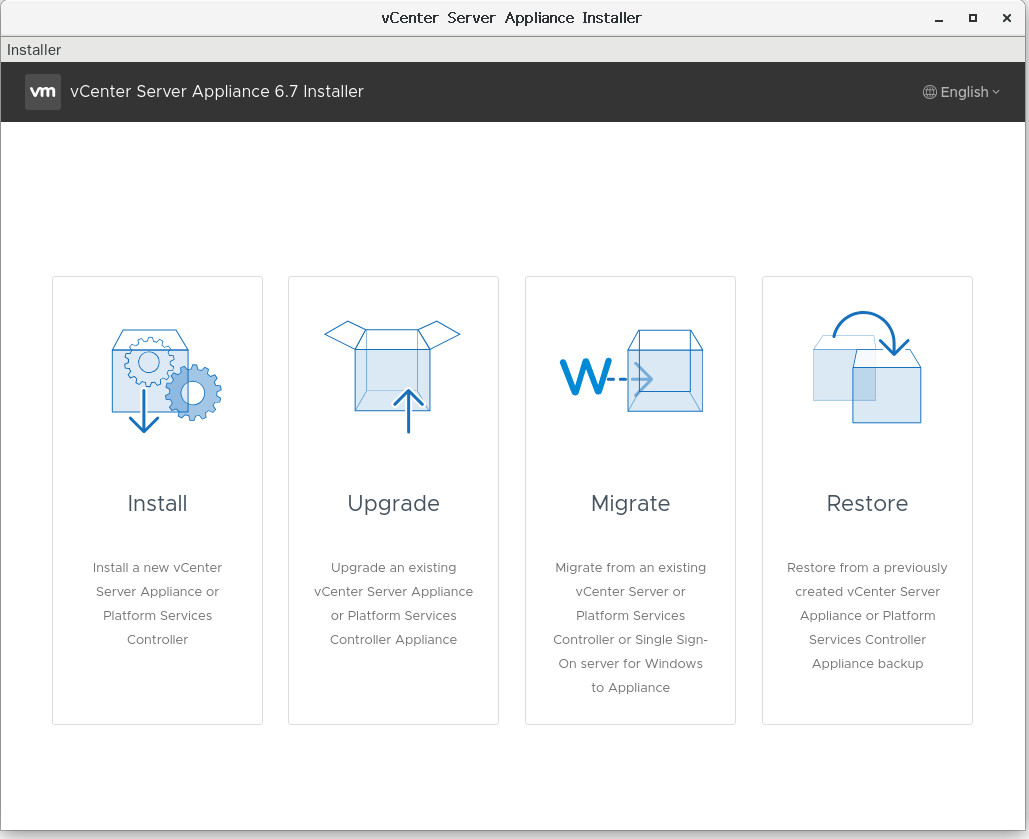This screenshot has height=839, width=1029.
Task: Click the Install box-with-gears icon
Action: coord(166,381)
